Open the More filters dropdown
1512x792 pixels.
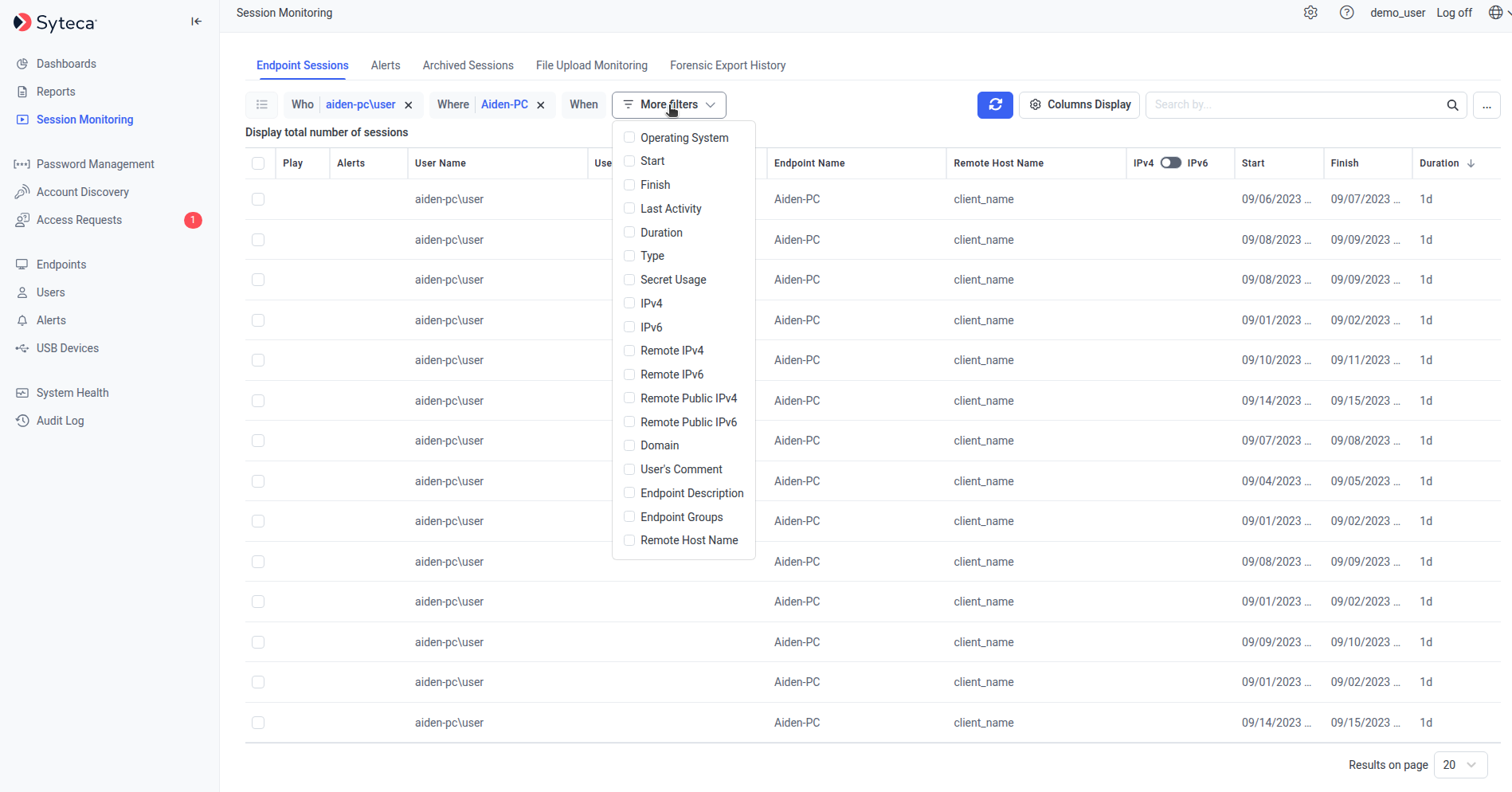[x=669, y=104]
